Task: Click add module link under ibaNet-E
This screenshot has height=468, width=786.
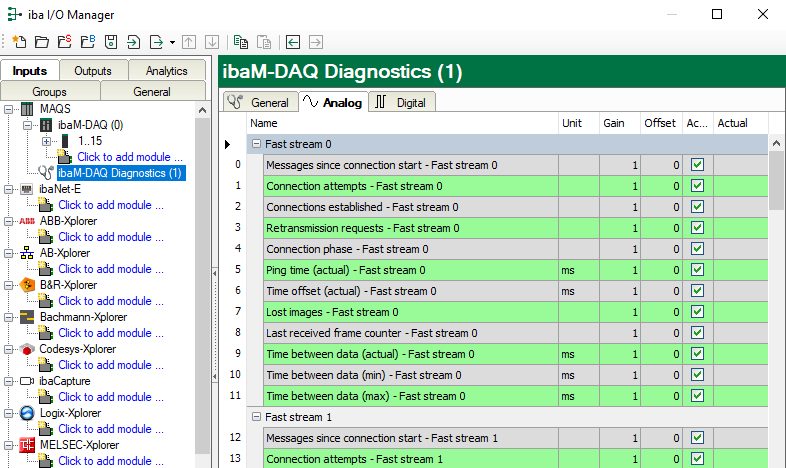Action: (x=110, y=205)
